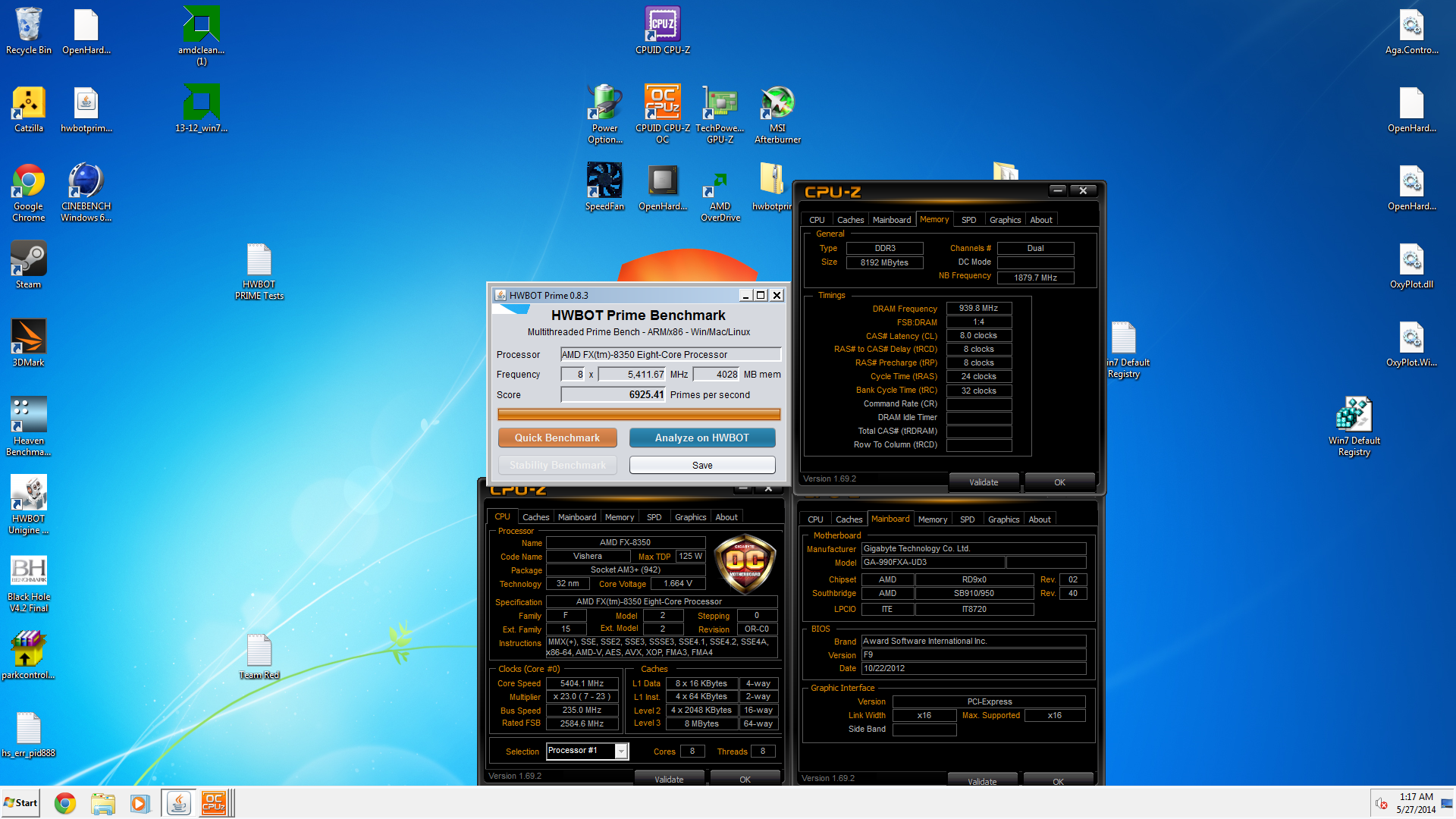Open hwbotprime archive icon near CPU-Z
The image size is (1456, 819).
[771, 187]
